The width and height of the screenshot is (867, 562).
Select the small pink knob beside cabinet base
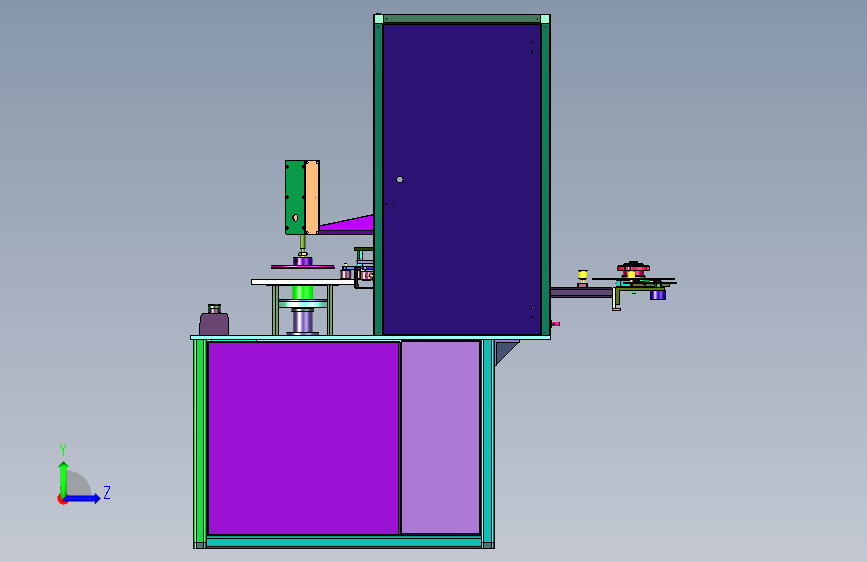tap(556, 324)
